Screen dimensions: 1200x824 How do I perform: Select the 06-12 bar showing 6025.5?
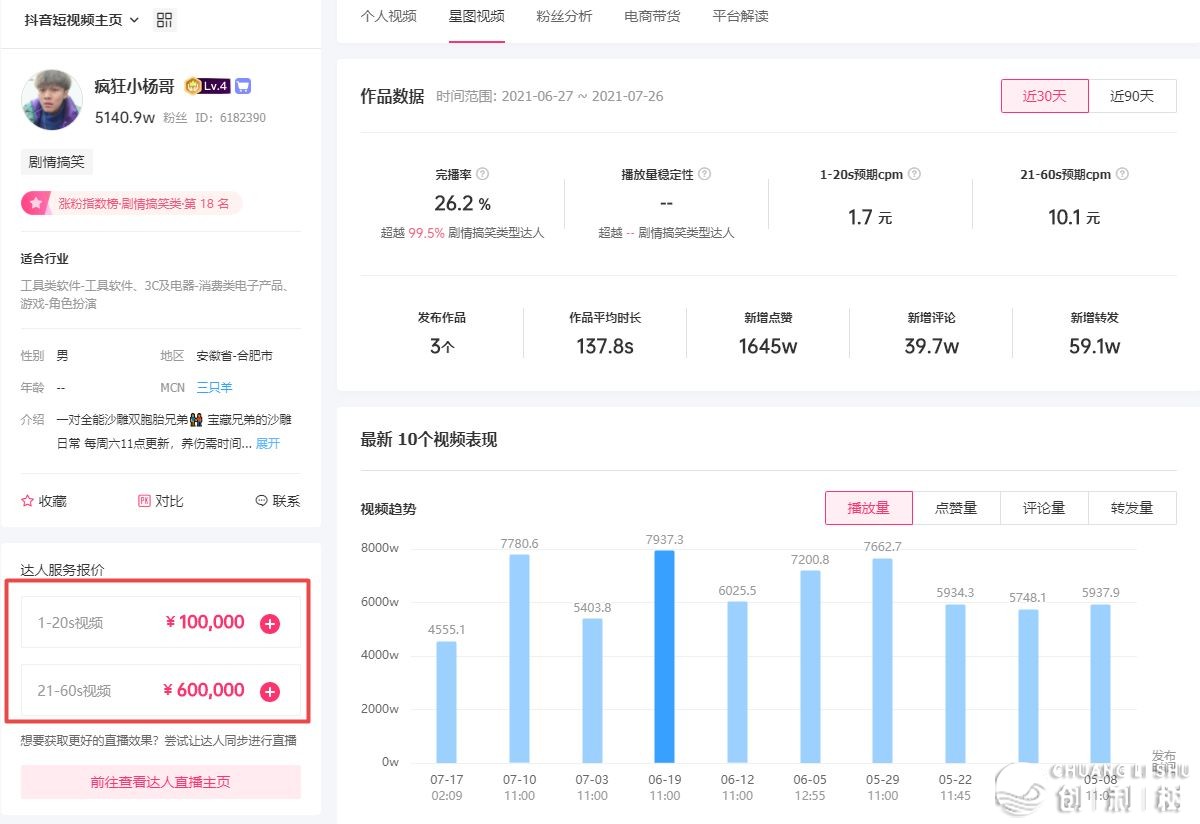tap(737, 682)
